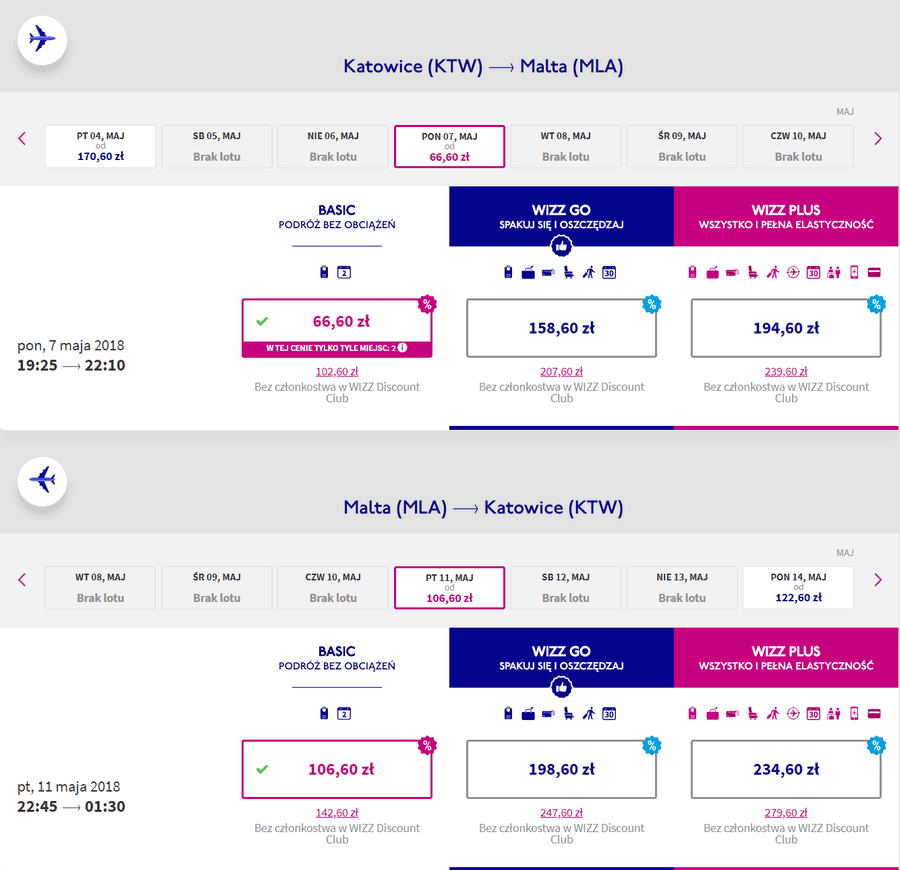Click outbound WIZZ GO 30-day check-in icon

point(609,273)
